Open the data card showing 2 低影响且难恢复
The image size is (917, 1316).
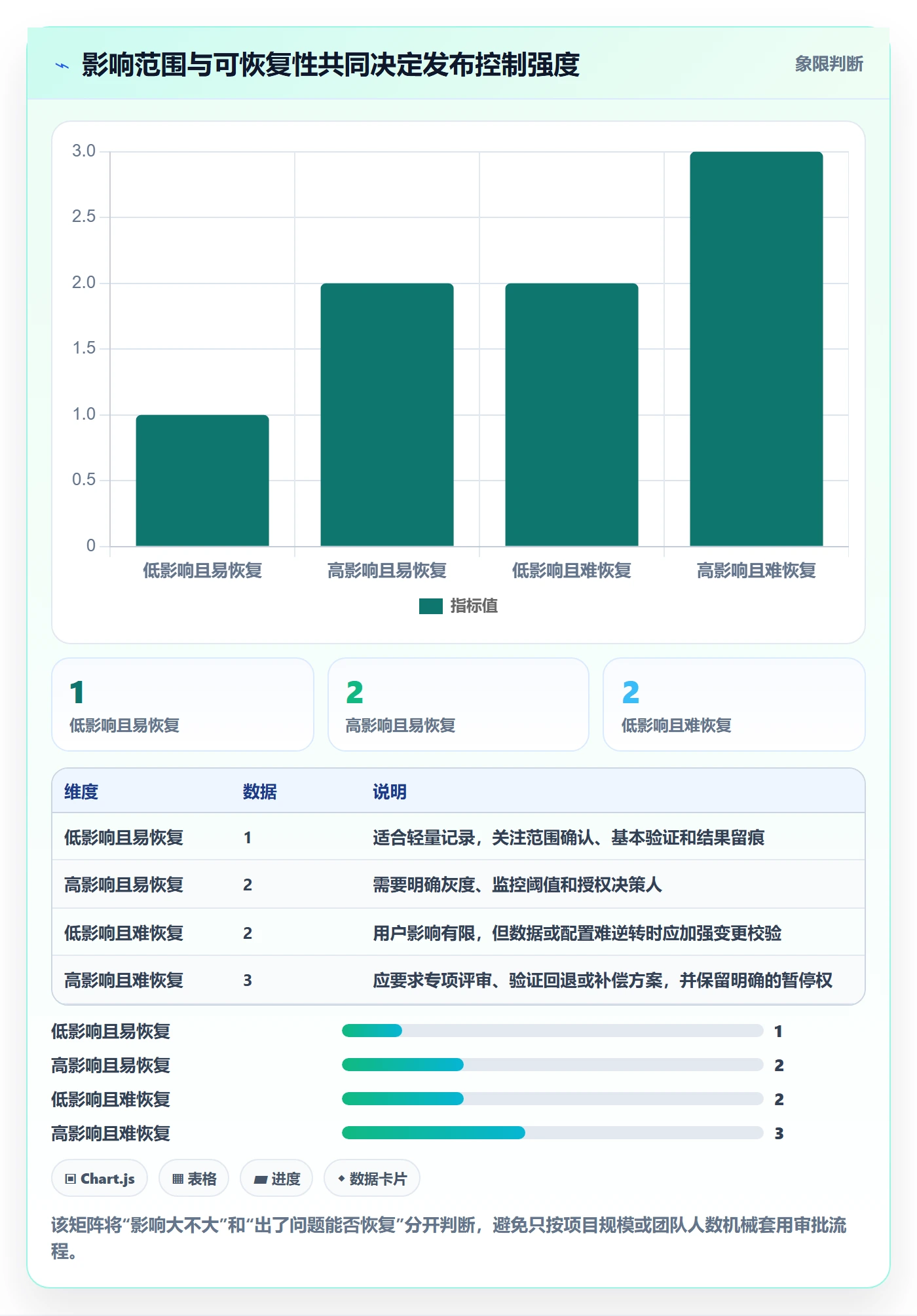(734, 704)
